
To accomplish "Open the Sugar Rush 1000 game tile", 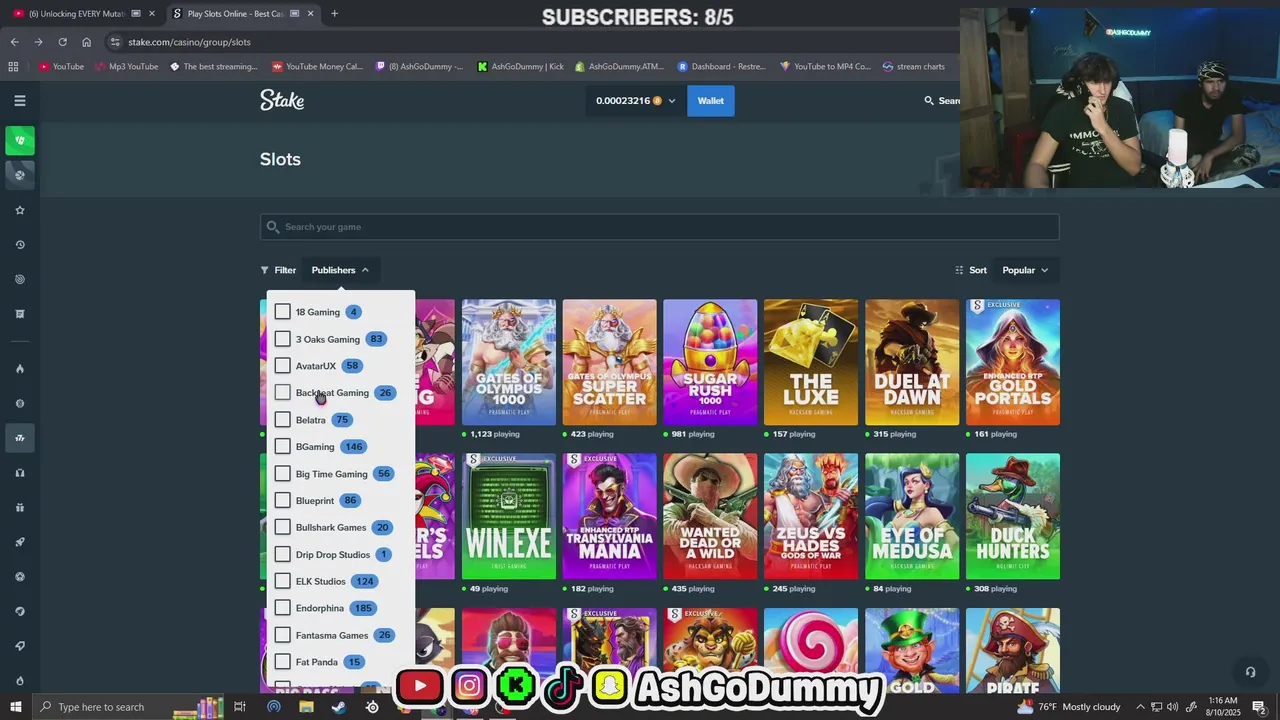I will click(x=710, y=362).
